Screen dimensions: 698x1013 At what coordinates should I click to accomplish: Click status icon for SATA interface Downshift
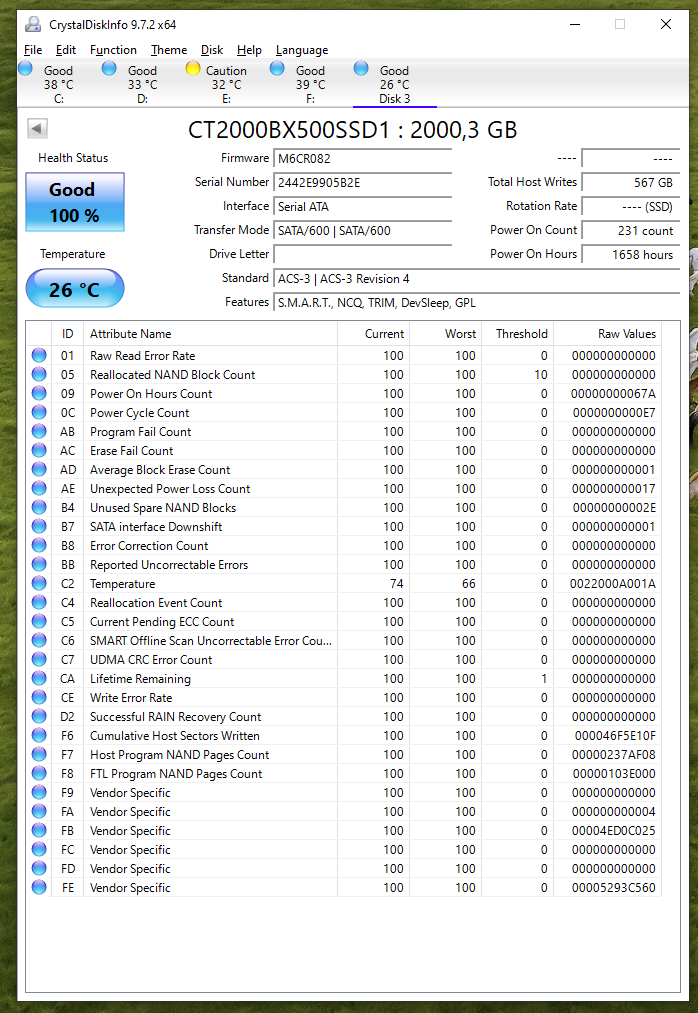(x=39, y=527)
